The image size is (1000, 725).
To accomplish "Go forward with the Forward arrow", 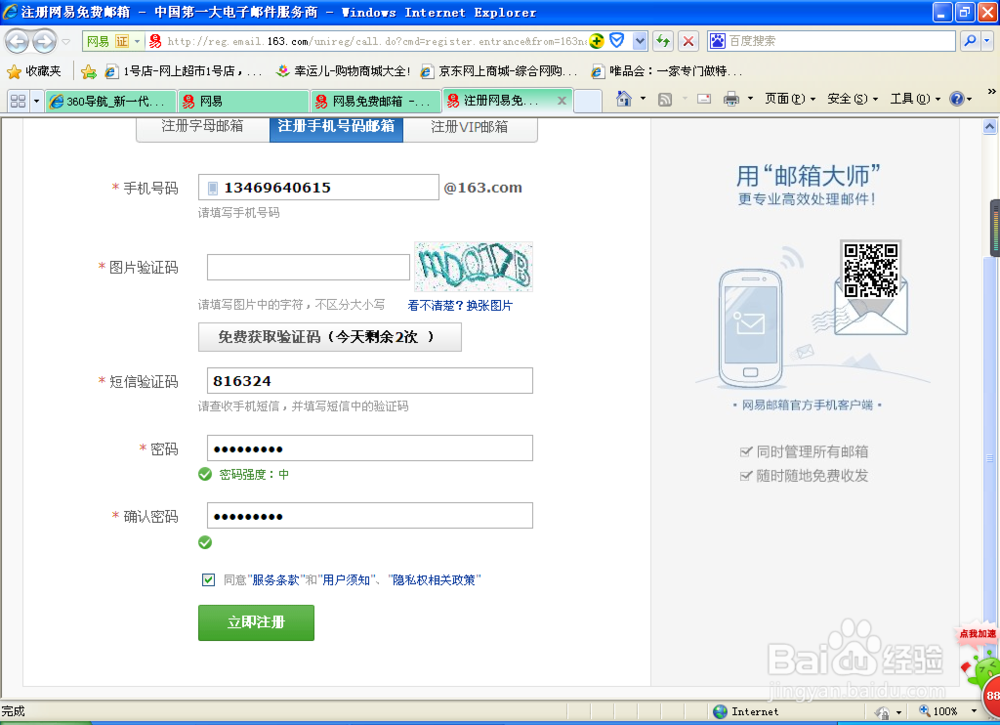I will 44,41.
